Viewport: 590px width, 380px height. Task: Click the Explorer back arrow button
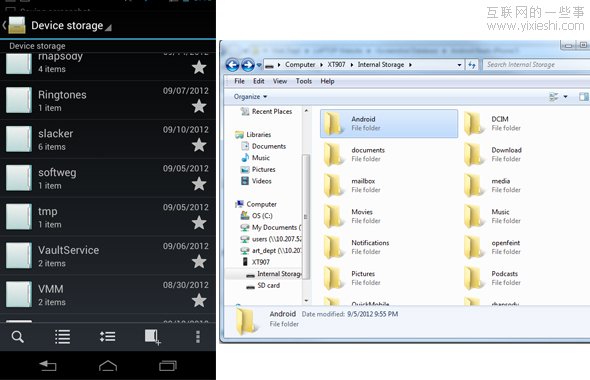233,65
